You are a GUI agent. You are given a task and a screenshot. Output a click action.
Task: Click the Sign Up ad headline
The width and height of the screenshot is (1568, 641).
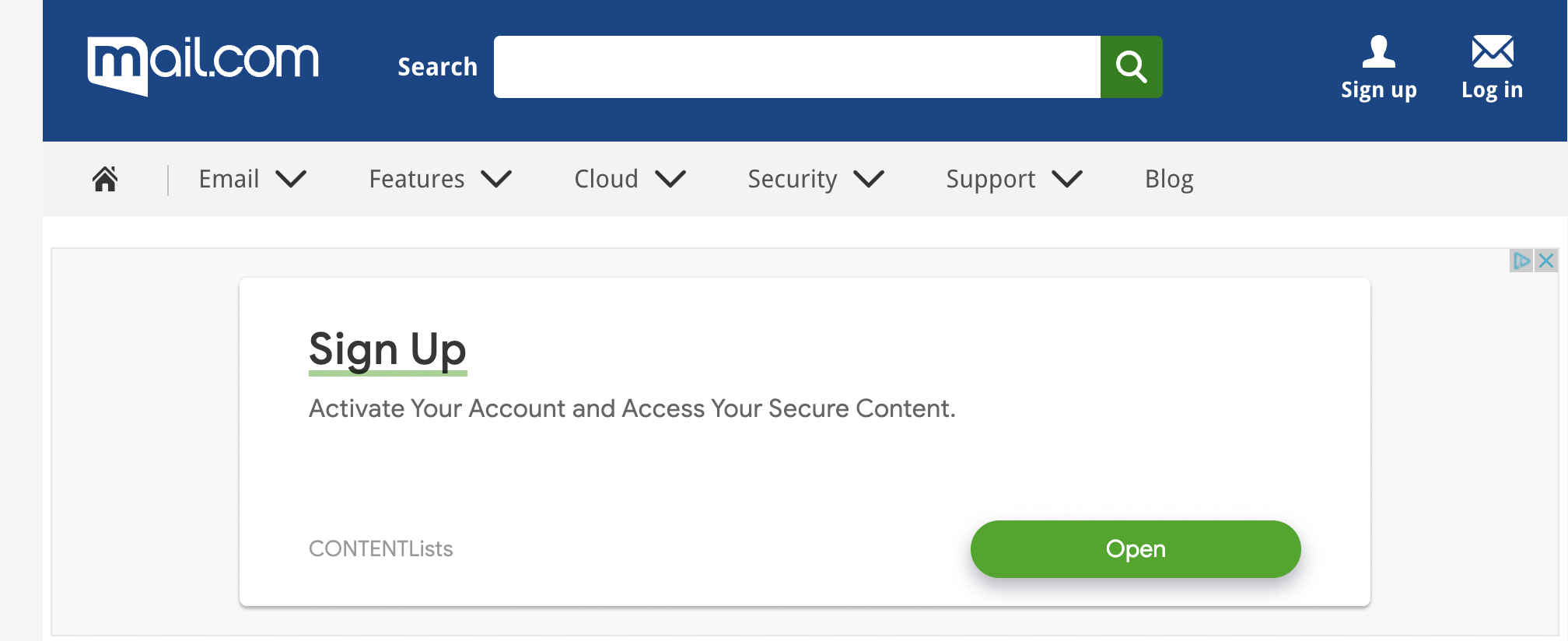pos(387,349)
